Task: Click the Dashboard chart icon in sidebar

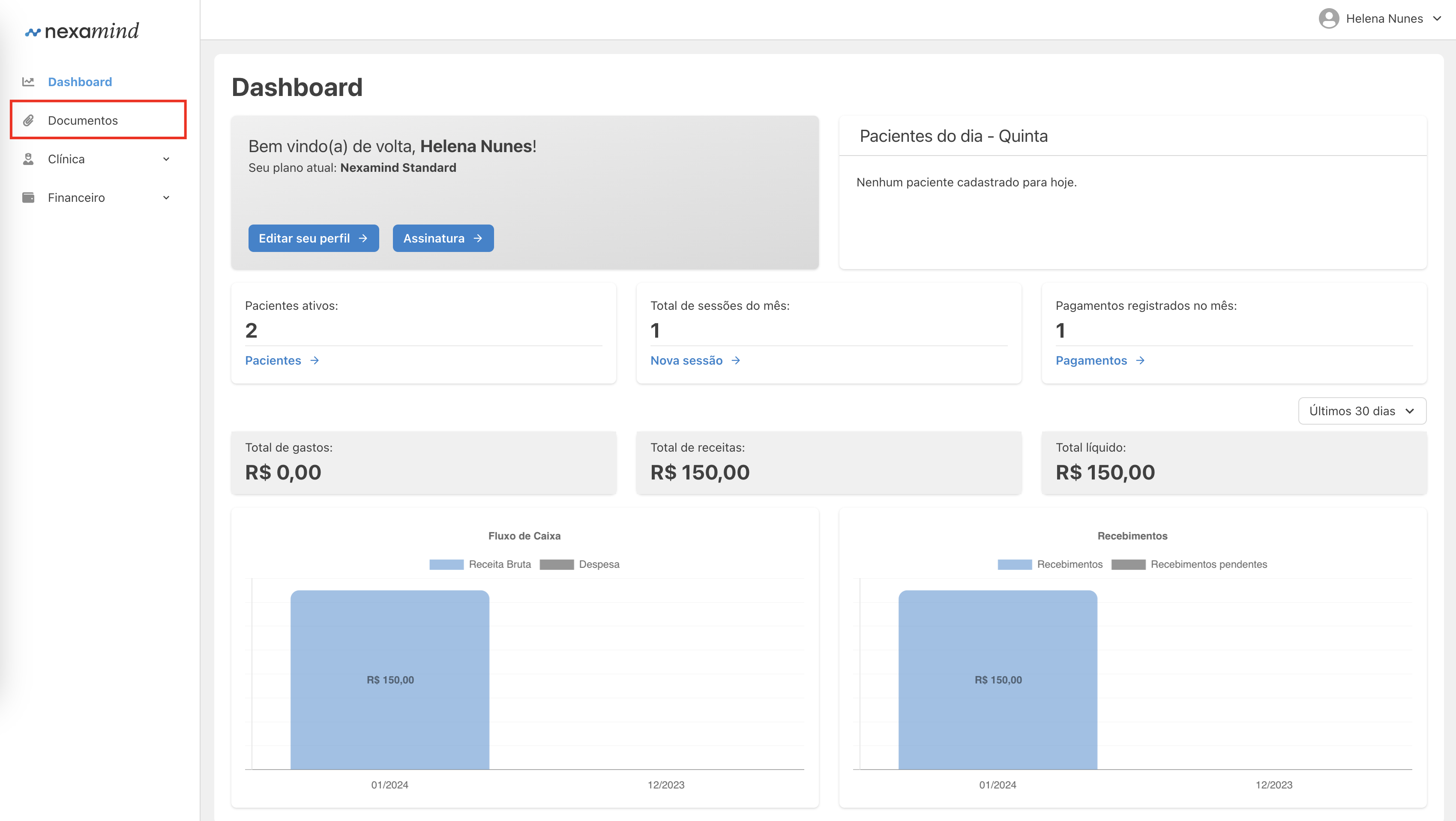Action: pos(28,82)
